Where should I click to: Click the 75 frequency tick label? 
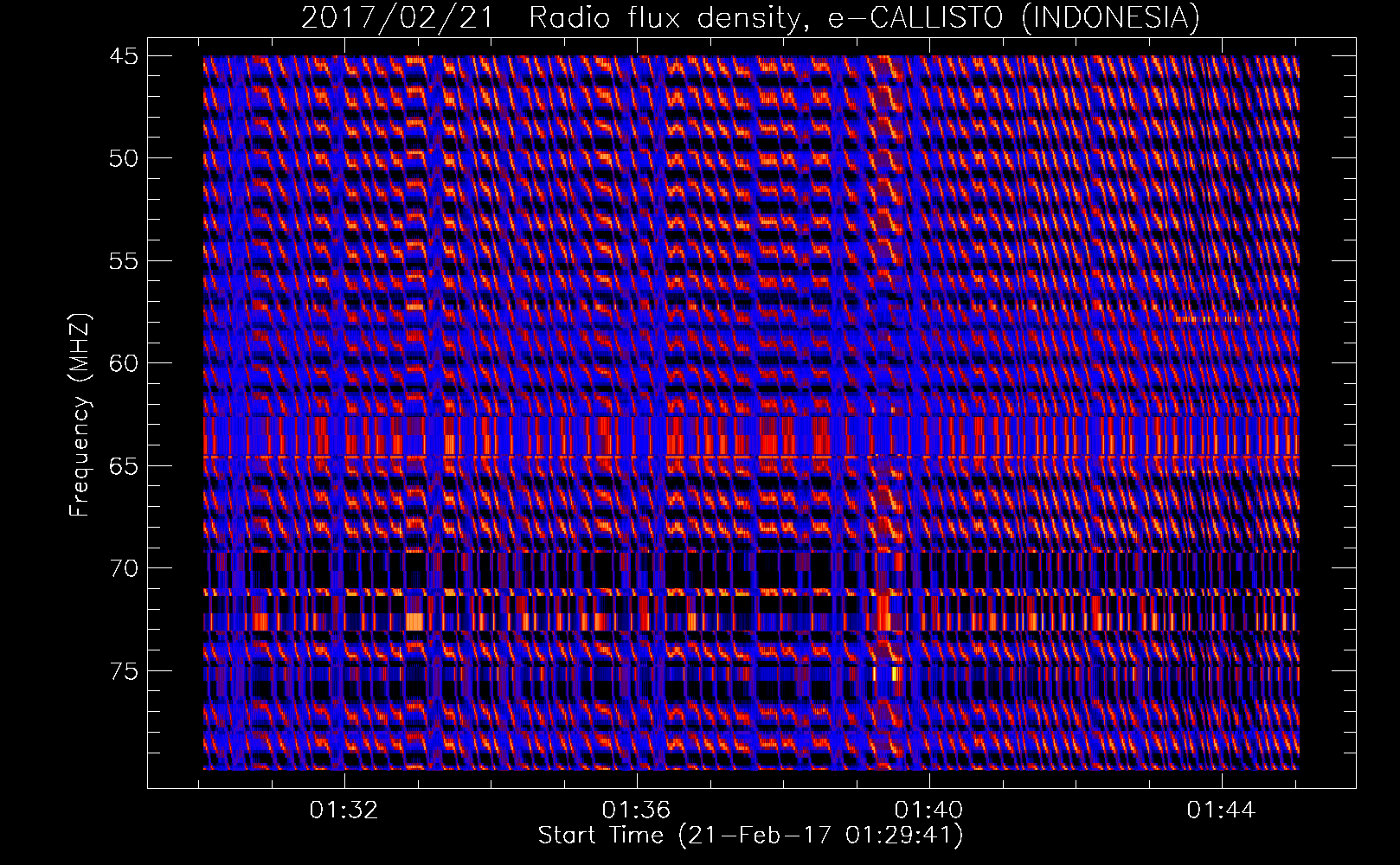tap(123, 670)
